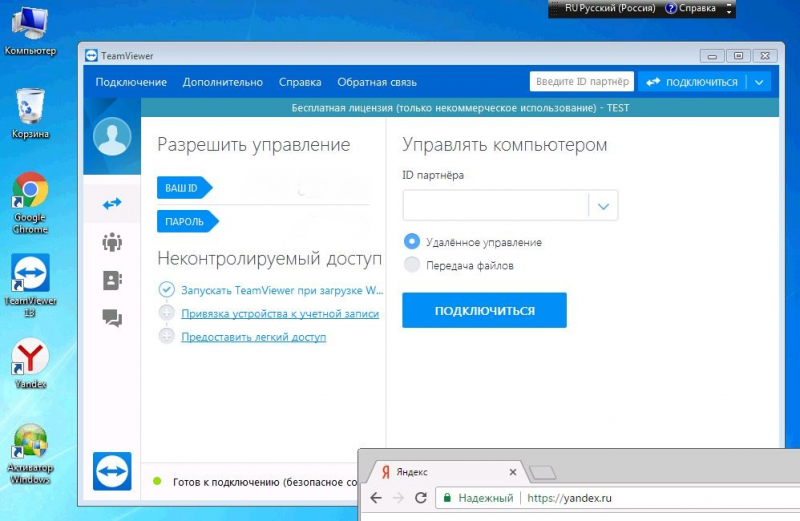The height and width of the screenshot is (521, 800).
Task: Open the Подключение menu
Action: tap(131, 82)
